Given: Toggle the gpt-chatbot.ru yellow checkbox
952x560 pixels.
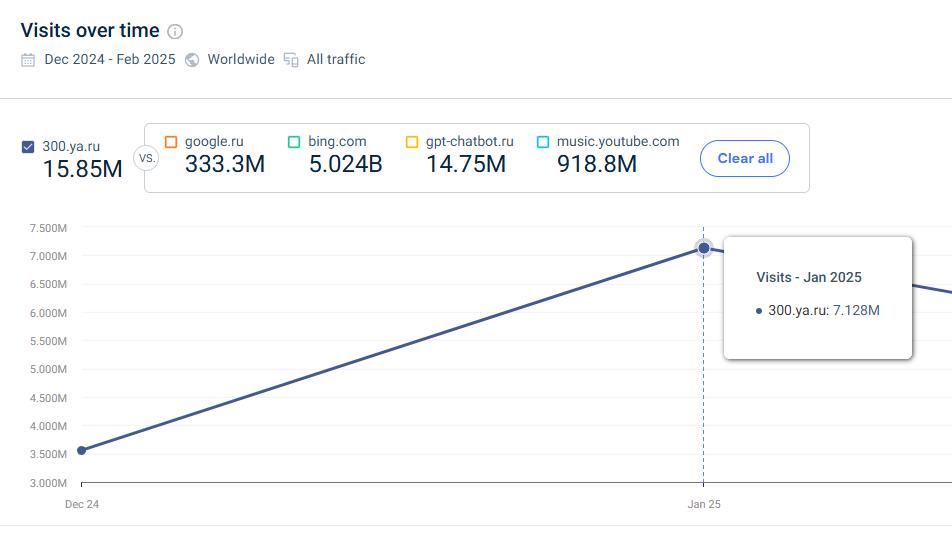Looking at the screenshot, I should (412, 142).
